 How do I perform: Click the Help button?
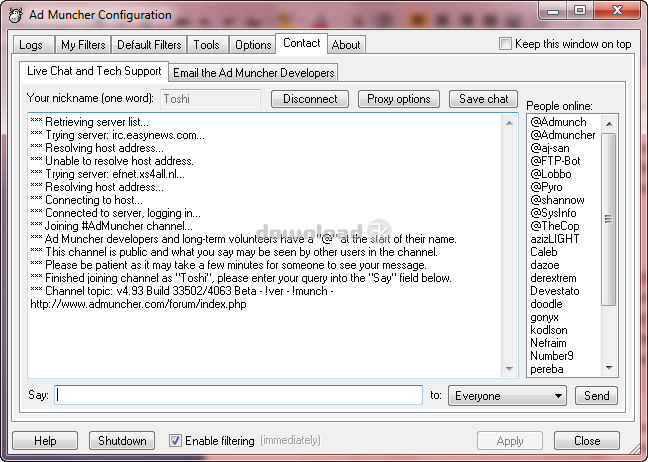pyautogui.click(x=45, y=441)
